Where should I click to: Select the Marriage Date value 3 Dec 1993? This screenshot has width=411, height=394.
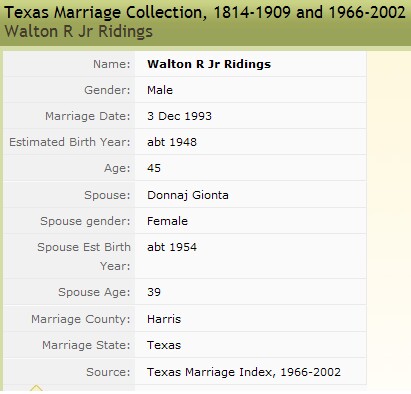[179, 116]
